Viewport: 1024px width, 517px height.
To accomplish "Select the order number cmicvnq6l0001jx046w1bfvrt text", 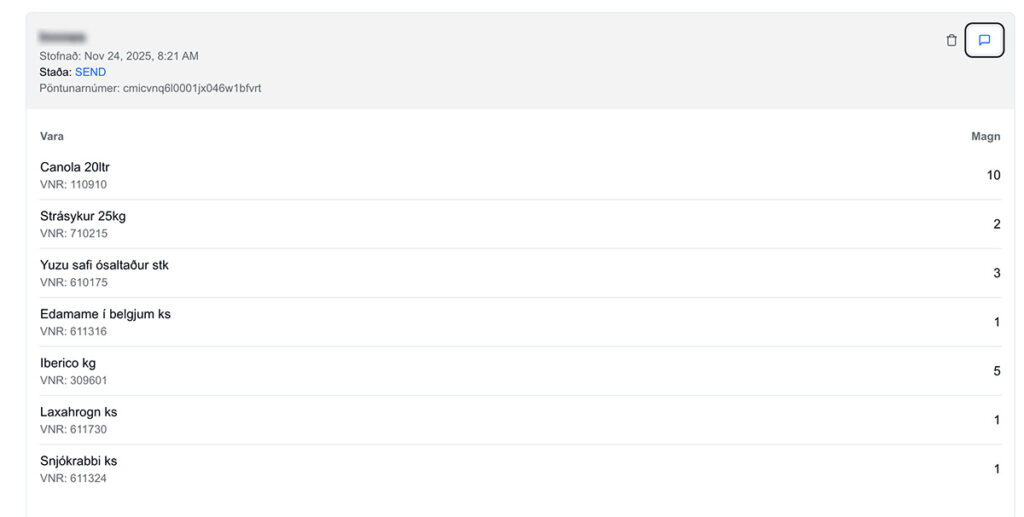I will 192,88.
